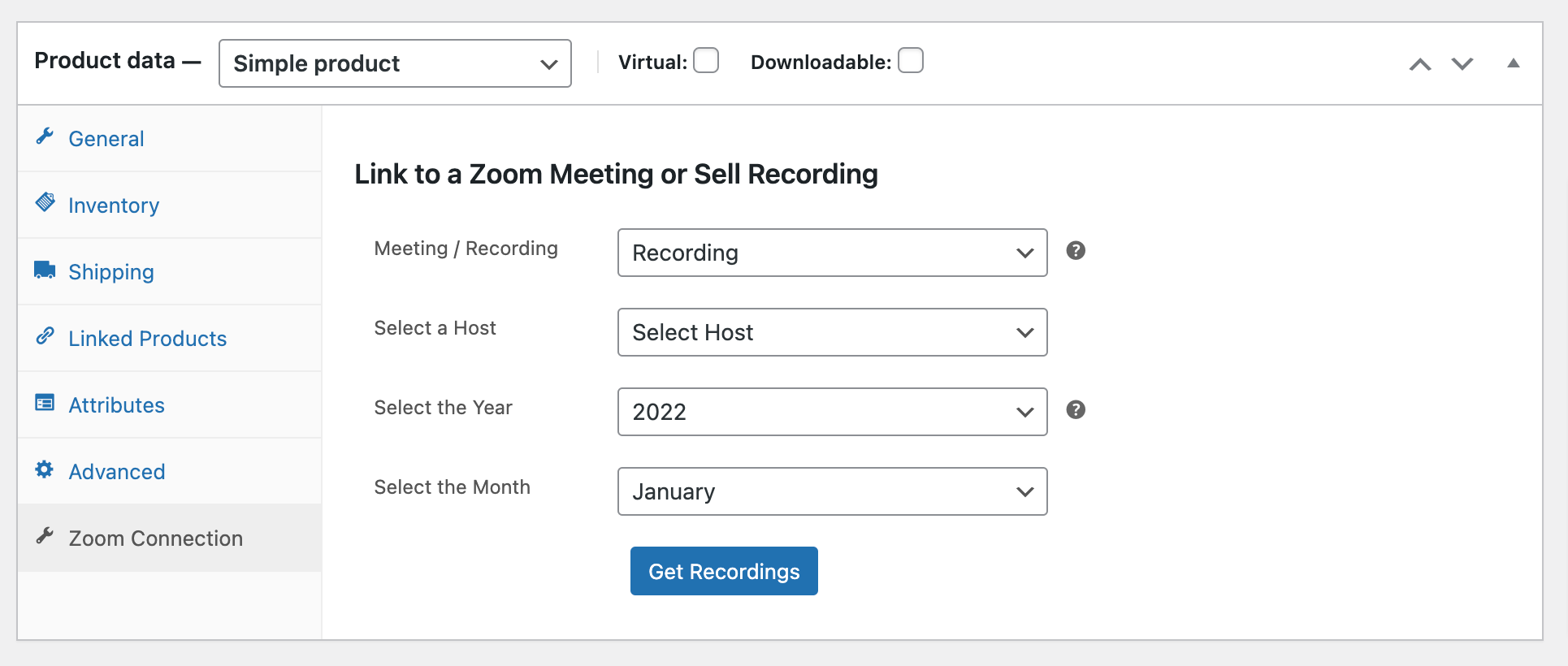
Task: Open the Meeting / Recording dropdown
Action: click(x=832, y=253)
